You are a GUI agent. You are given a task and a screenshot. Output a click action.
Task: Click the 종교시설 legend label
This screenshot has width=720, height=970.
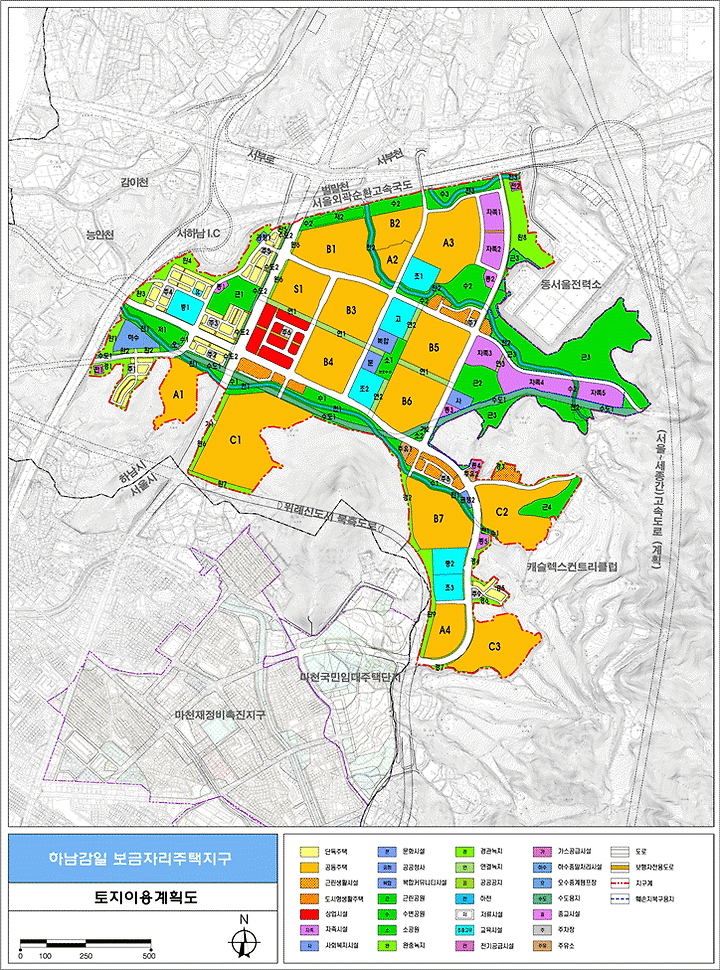569,914
